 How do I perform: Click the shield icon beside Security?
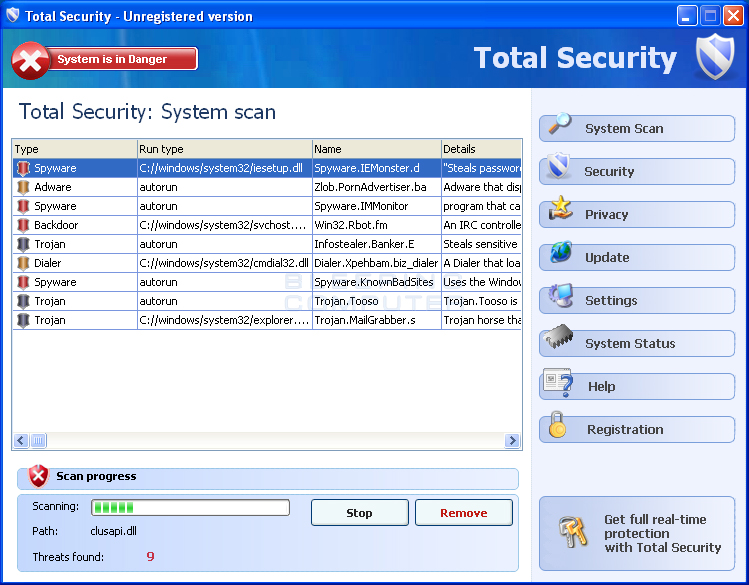coord(559,168)
